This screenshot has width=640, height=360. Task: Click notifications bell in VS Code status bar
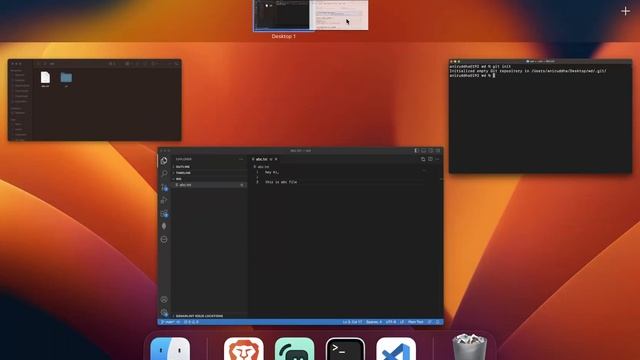438,322
